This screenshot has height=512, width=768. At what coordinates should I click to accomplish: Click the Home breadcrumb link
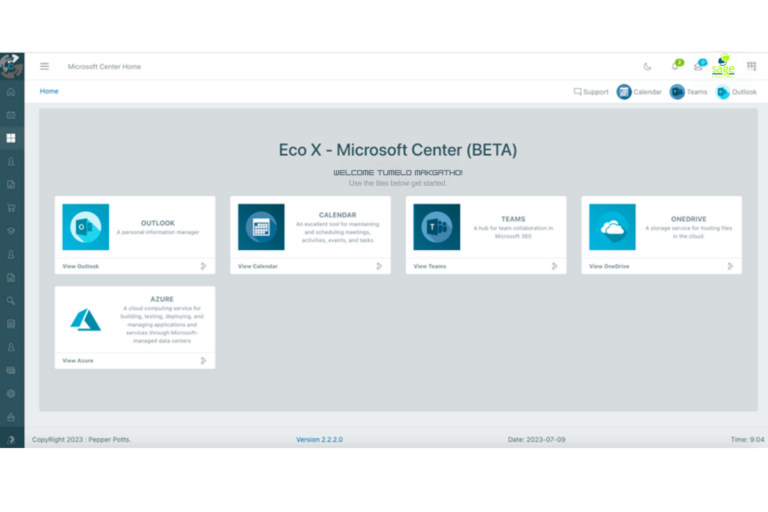click(49, 91)
